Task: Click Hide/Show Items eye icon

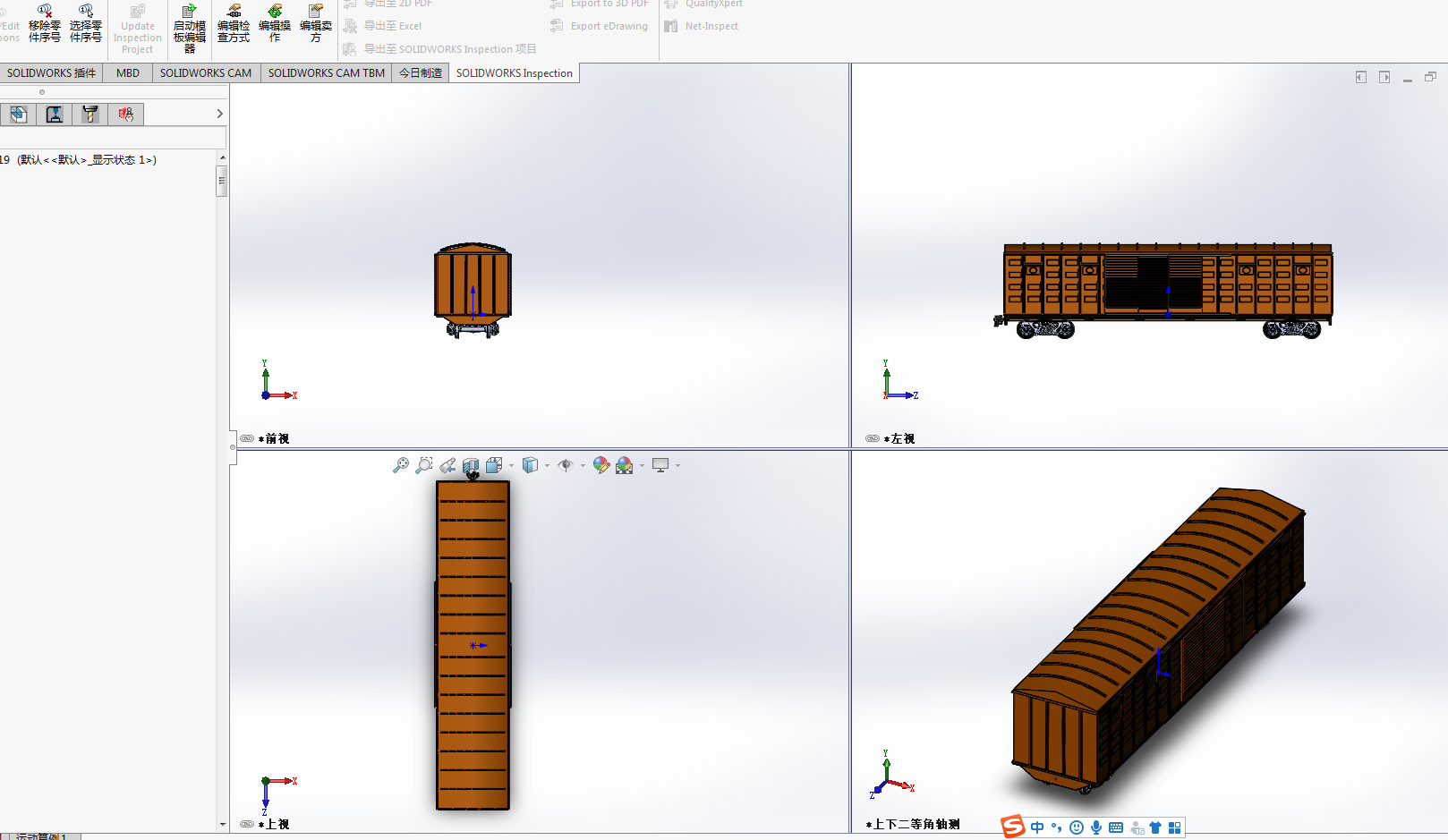Action: click(566, 465)
